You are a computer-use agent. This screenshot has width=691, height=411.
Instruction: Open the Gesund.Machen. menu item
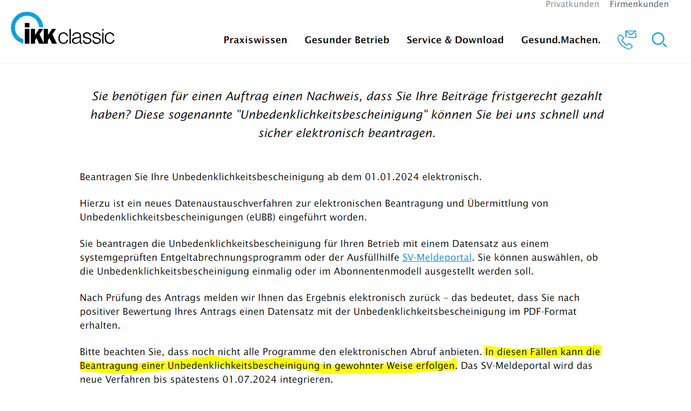[x=561, y=40]
